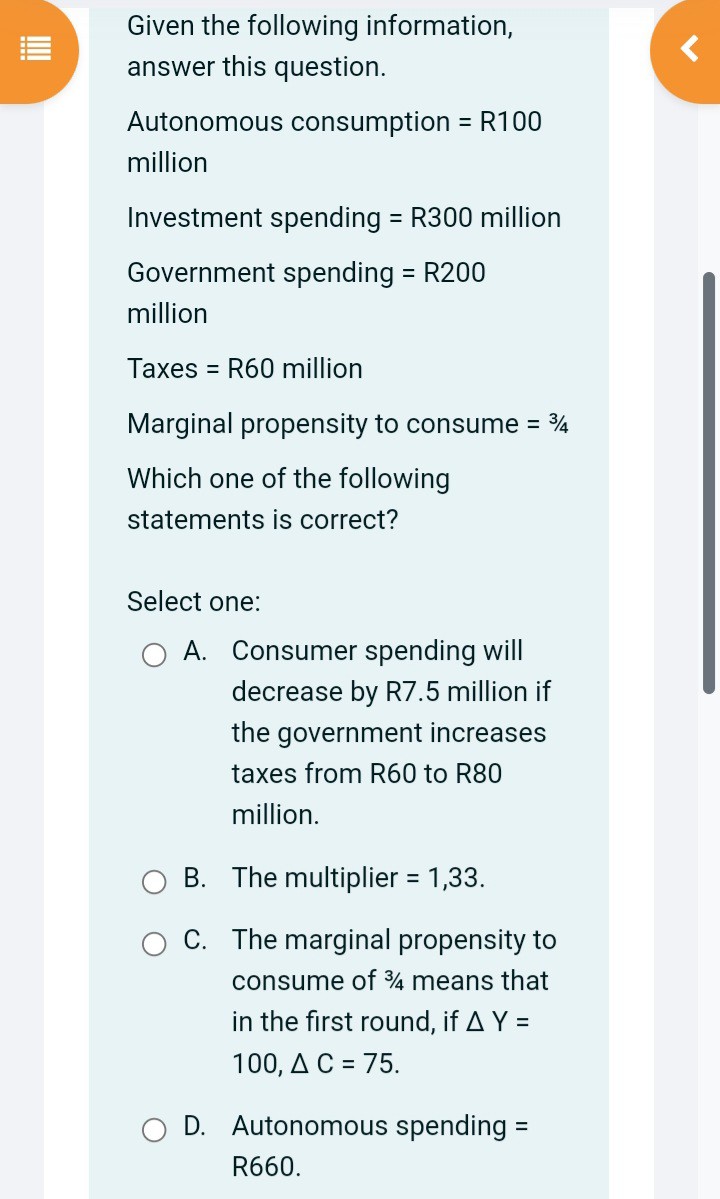The image size is (720, 1199).
Task: Click the 'Taxes = R60 million' line
Action: coord(245,369)
